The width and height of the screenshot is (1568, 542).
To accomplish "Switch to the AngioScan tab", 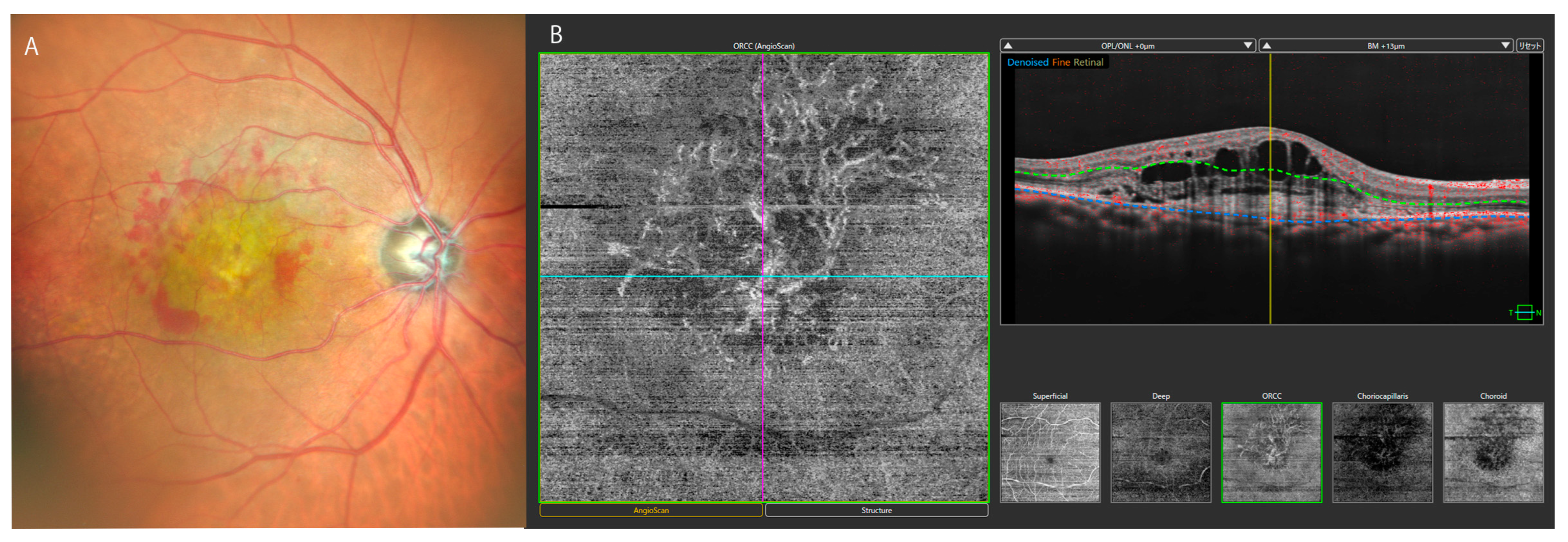I will [x=651, y=510].
